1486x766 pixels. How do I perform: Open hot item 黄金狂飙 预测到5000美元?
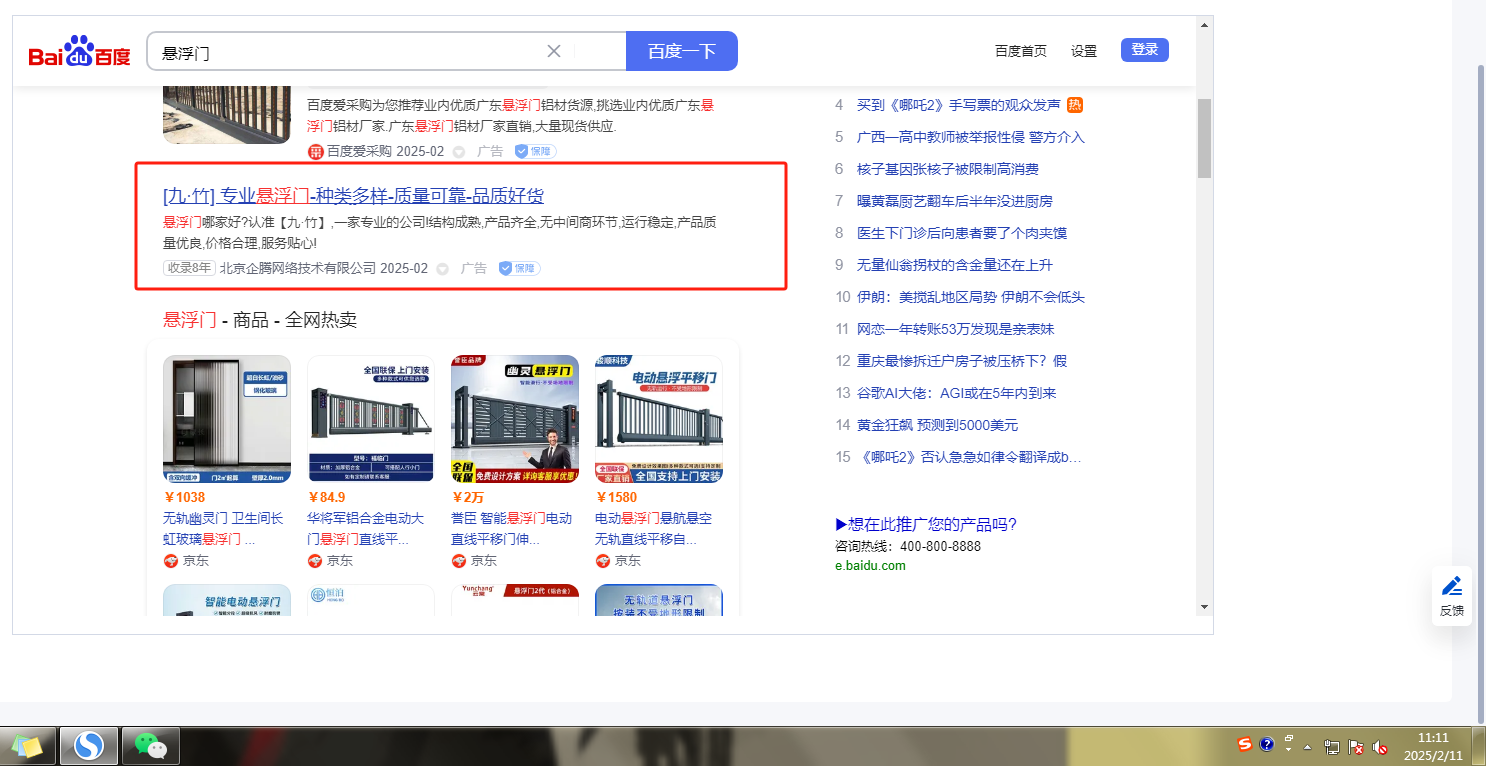click(938, 425)
